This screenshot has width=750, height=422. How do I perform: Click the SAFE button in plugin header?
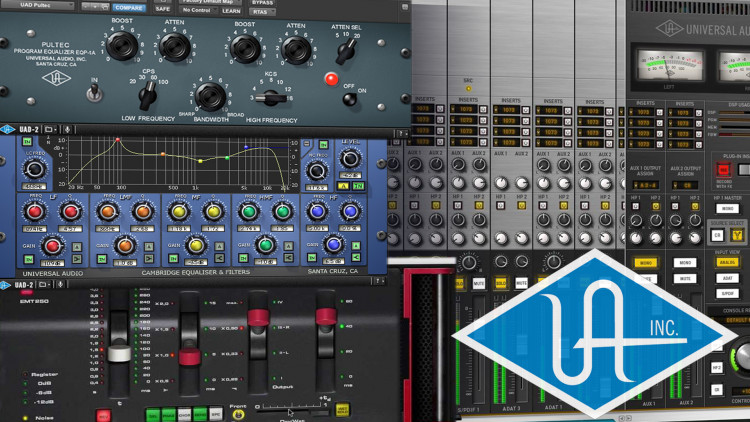coord(164,7)
